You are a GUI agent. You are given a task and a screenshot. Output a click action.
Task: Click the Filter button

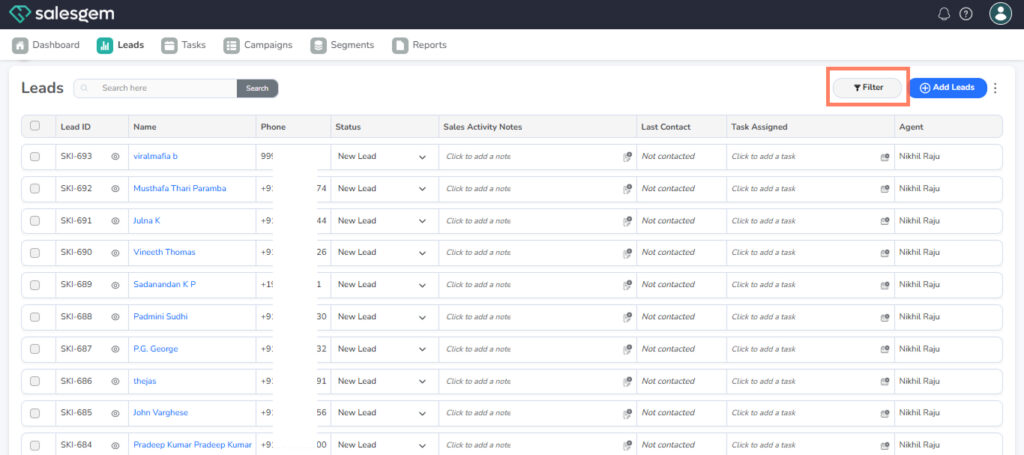tap(868, 88)
